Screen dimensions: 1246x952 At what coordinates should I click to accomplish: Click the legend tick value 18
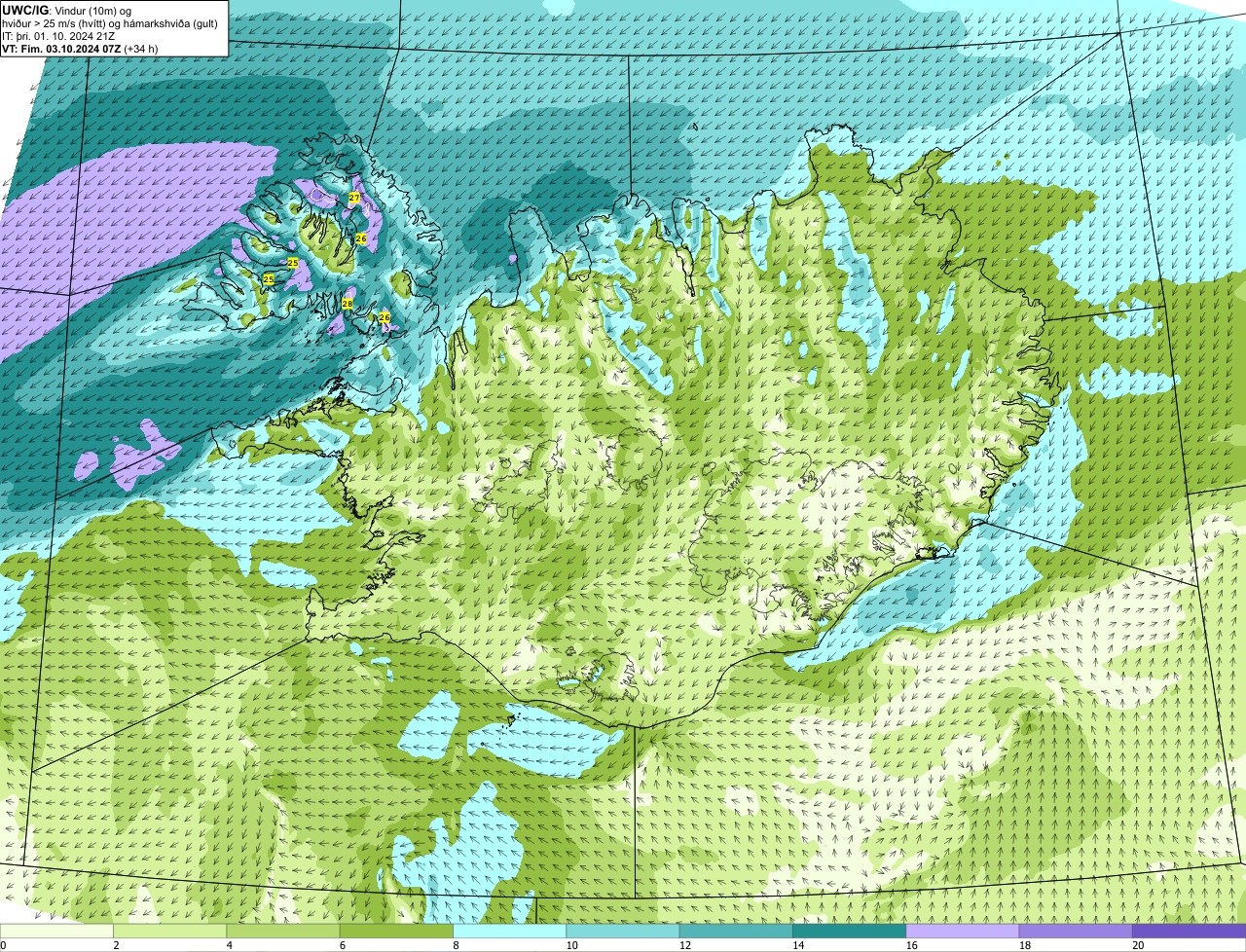pos(1024,945)
